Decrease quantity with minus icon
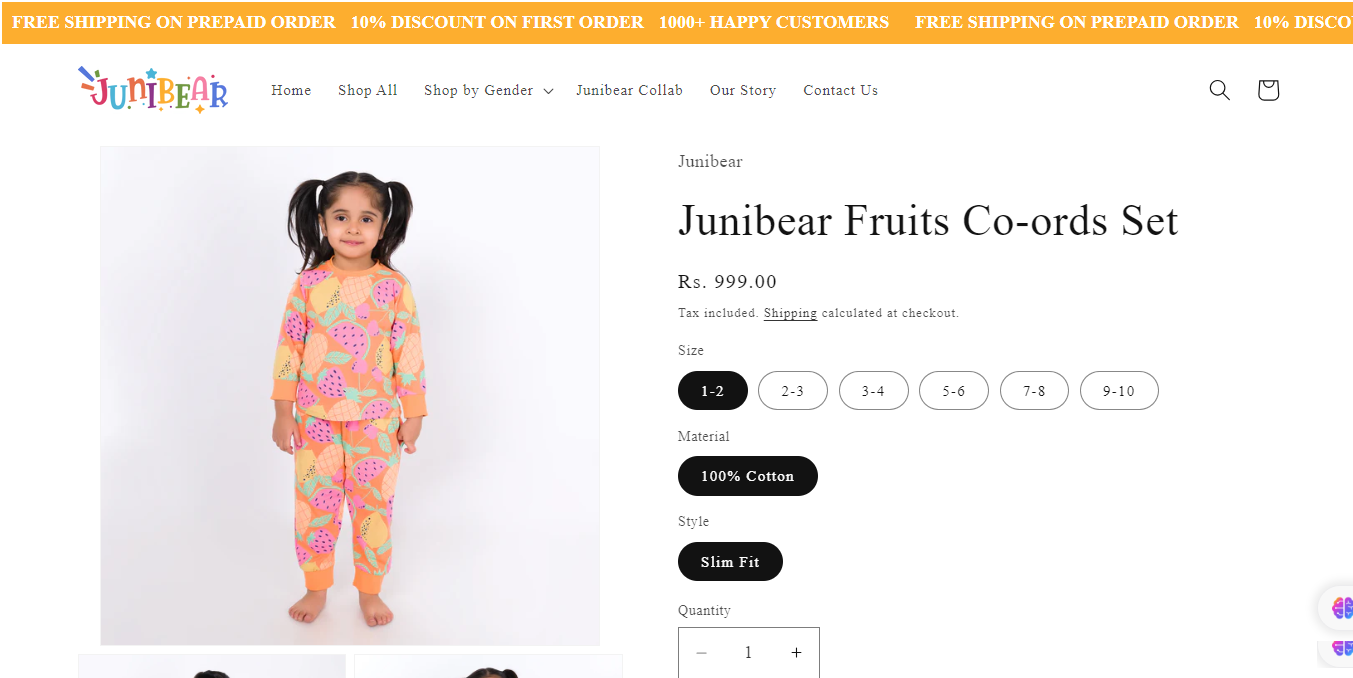The image size is (1353, 678). pos(702,653)
